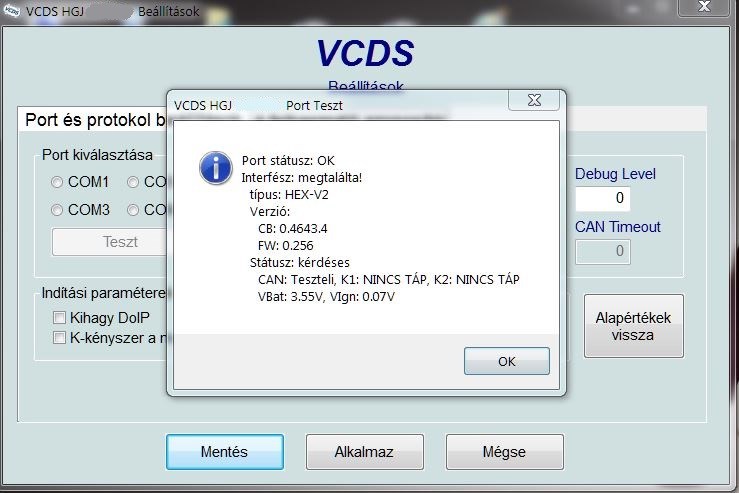Cancel with the Mégse button
Viewport: 739px width, 493px height.
coord(504,452)
